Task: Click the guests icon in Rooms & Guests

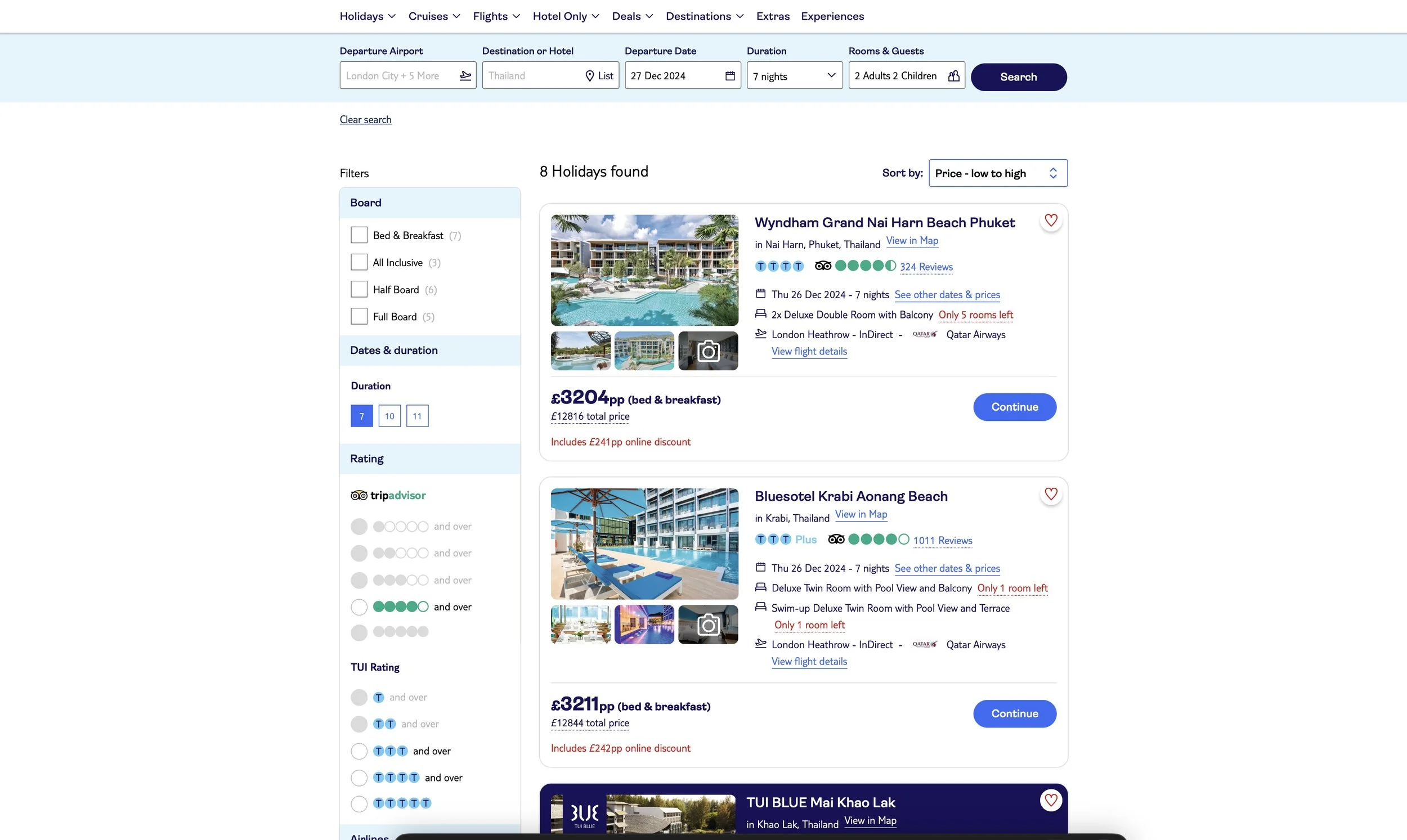Action: point(953,76)
